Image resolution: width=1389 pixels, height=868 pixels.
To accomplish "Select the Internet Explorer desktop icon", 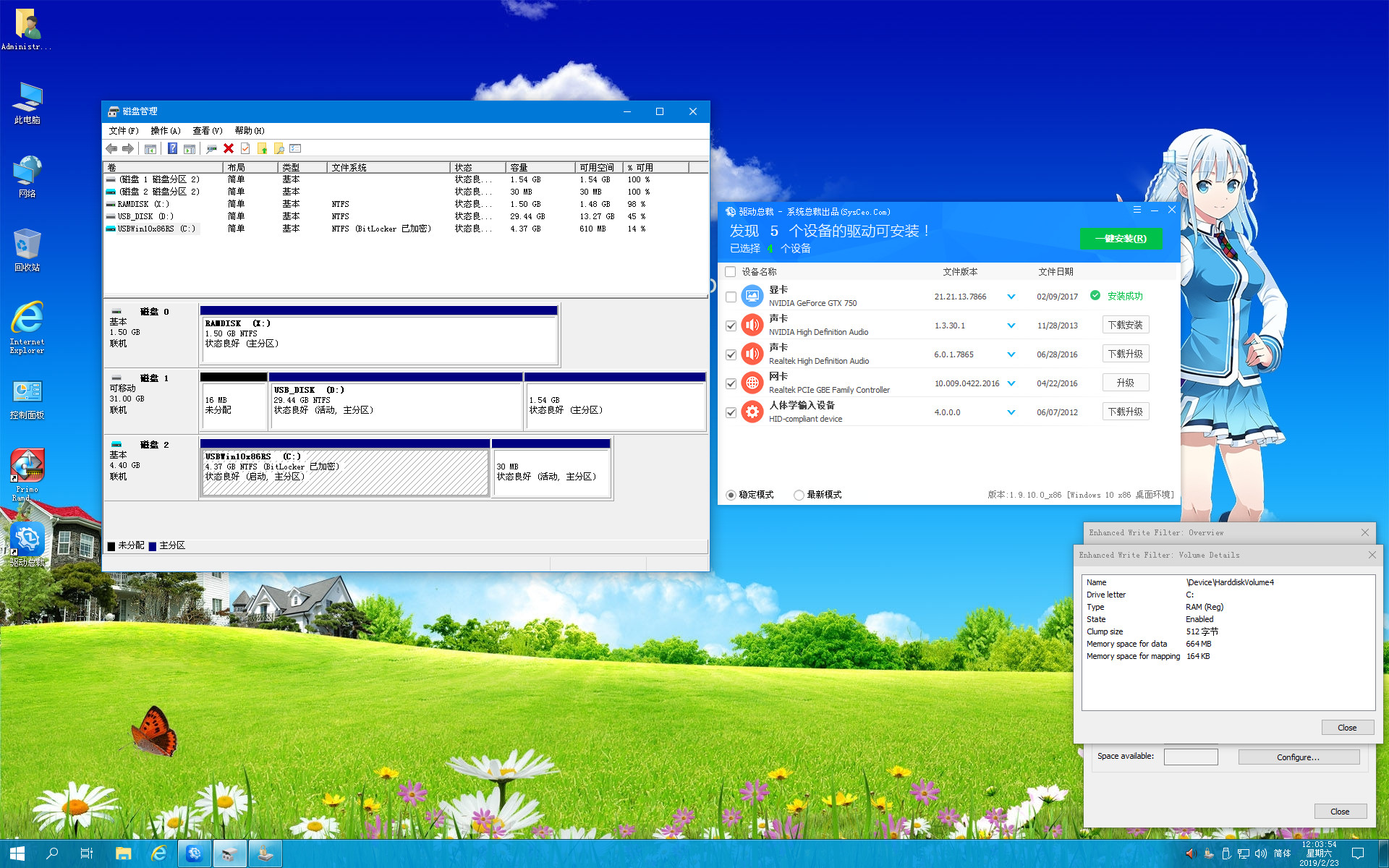I will coord(27,327).
